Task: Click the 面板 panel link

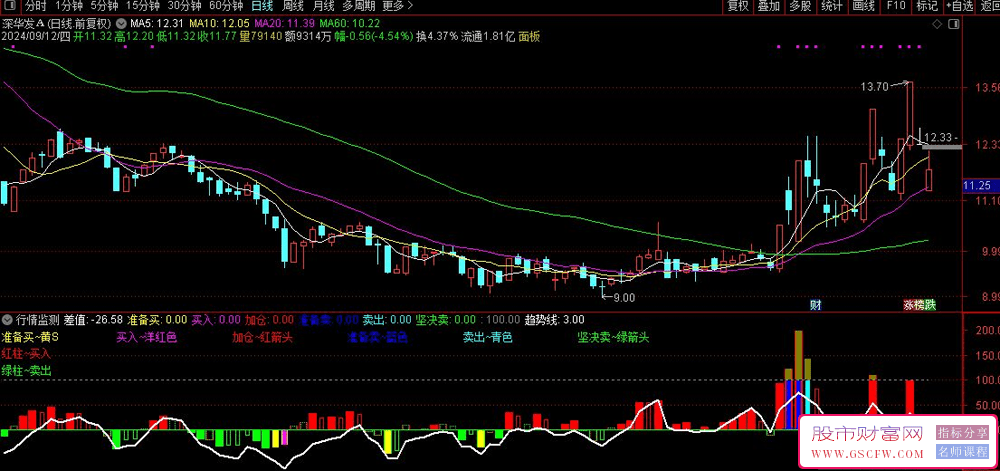Action: [529, 36]
